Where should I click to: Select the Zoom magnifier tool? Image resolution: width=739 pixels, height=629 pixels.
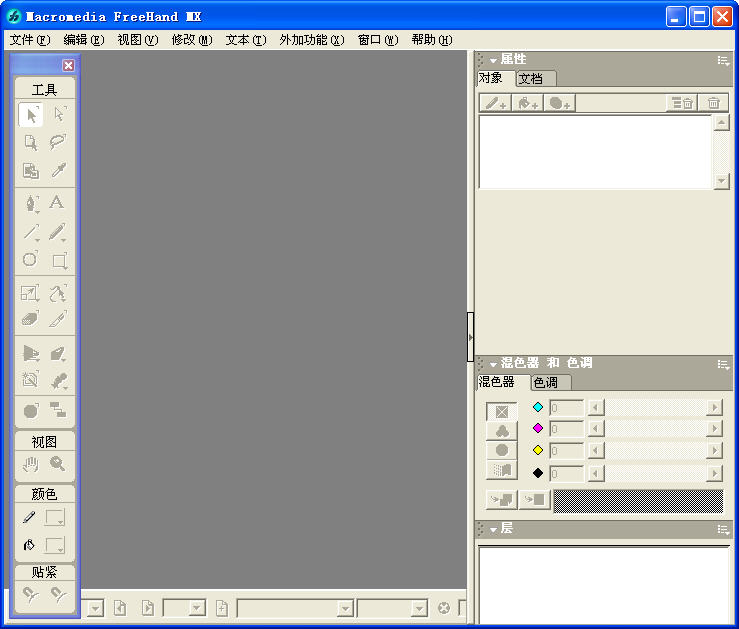pos(58,465)
